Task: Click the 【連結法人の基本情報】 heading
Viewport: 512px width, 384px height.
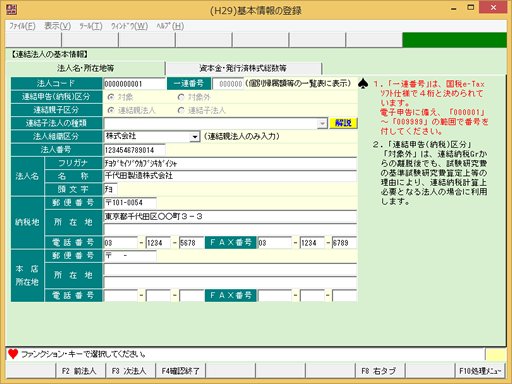Action: (50, 54)
